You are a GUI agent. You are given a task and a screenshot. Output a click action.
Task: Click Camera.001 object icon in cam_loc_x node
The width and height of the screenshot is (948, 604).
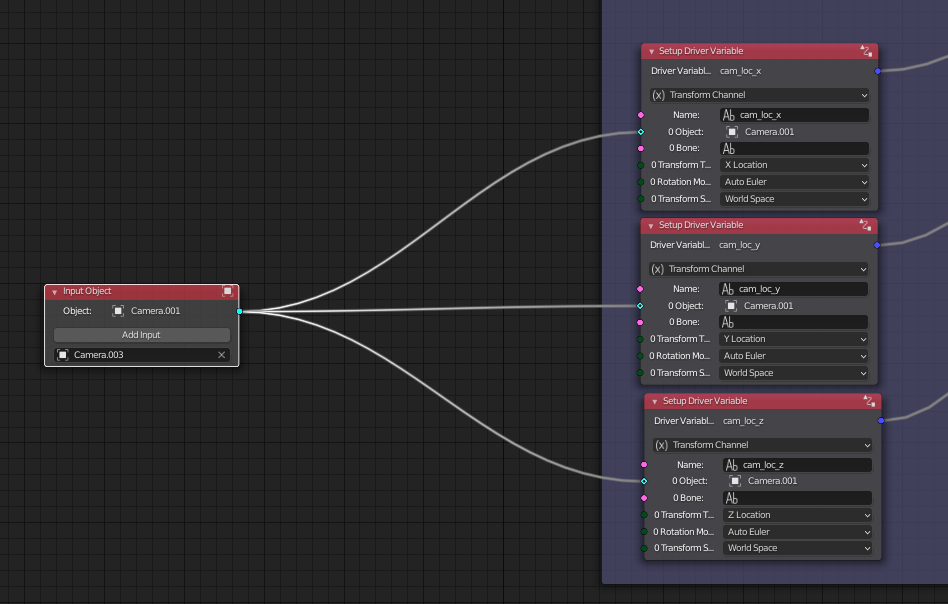[x=732, y=132]
